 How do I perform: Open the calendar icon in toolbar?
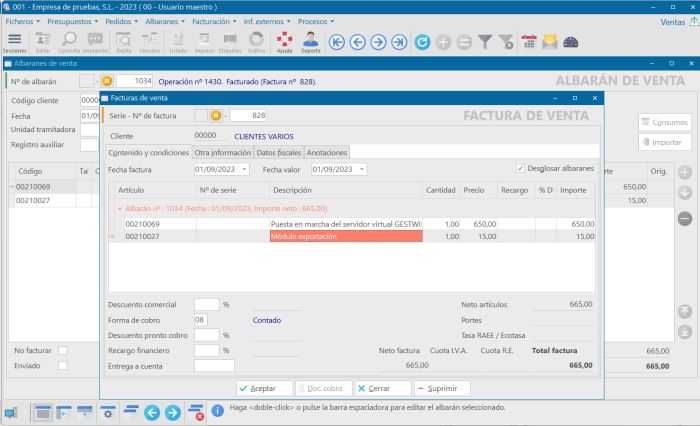point(528,42)
